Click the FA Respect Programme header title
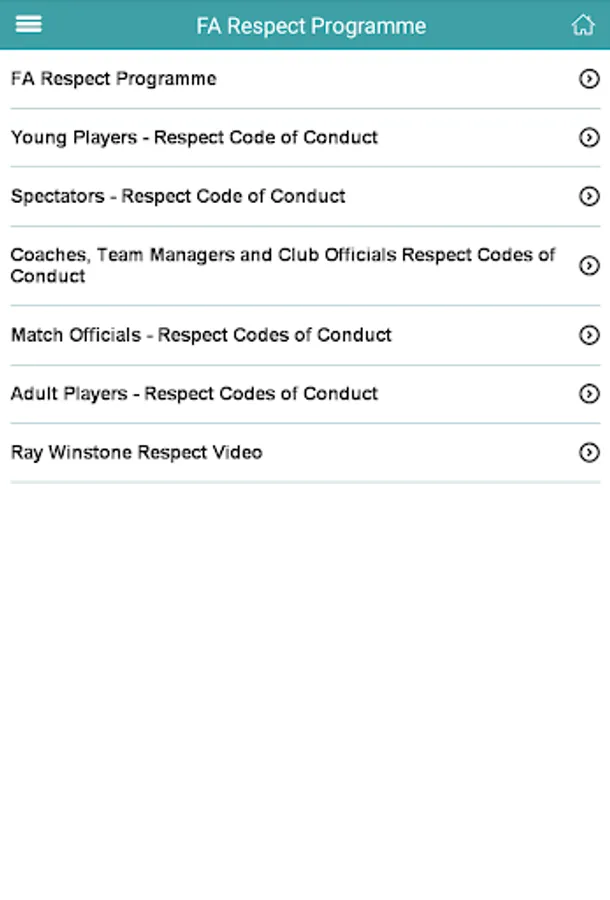The width and height of the screenshot is (610, 900). click(x=311, y=26)
